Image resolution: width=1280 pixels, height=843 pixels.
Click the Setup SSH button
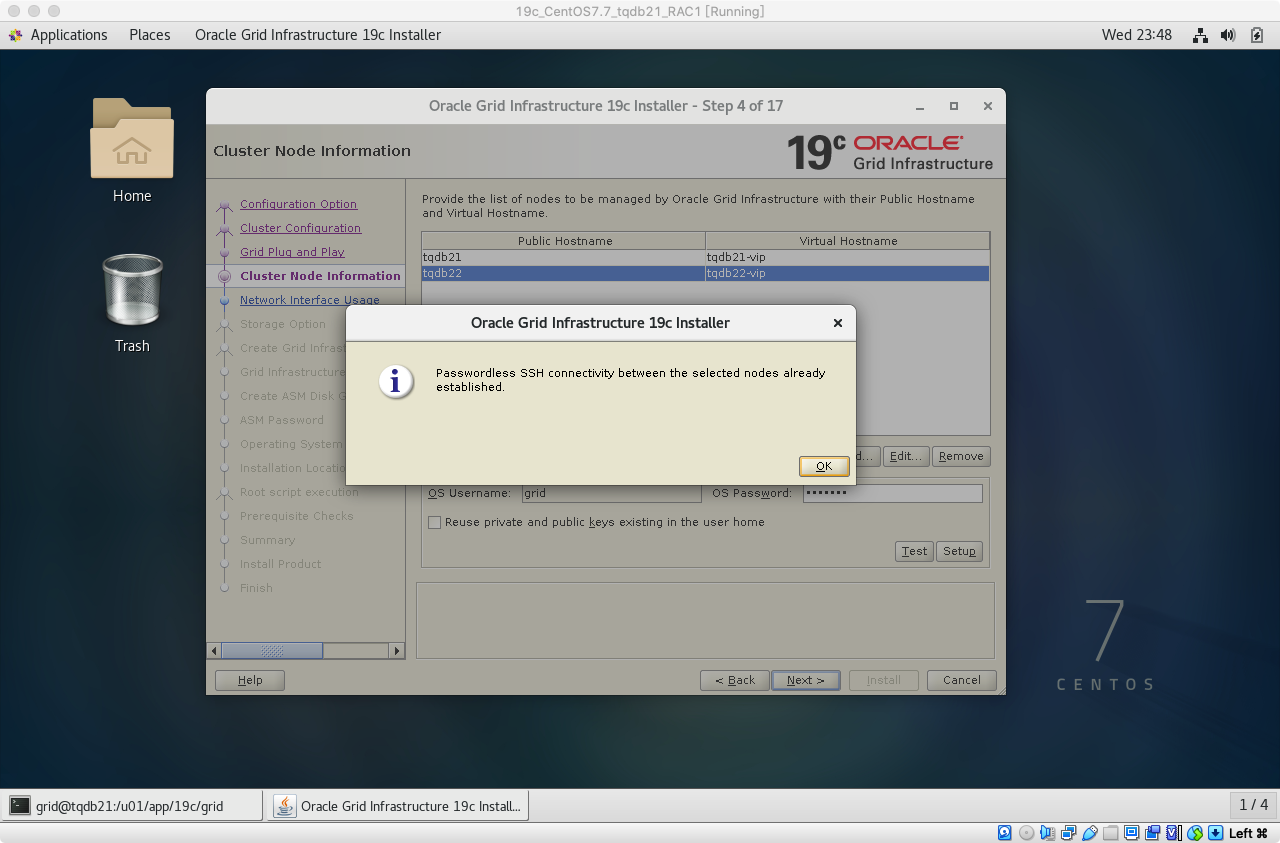(959, 551)
